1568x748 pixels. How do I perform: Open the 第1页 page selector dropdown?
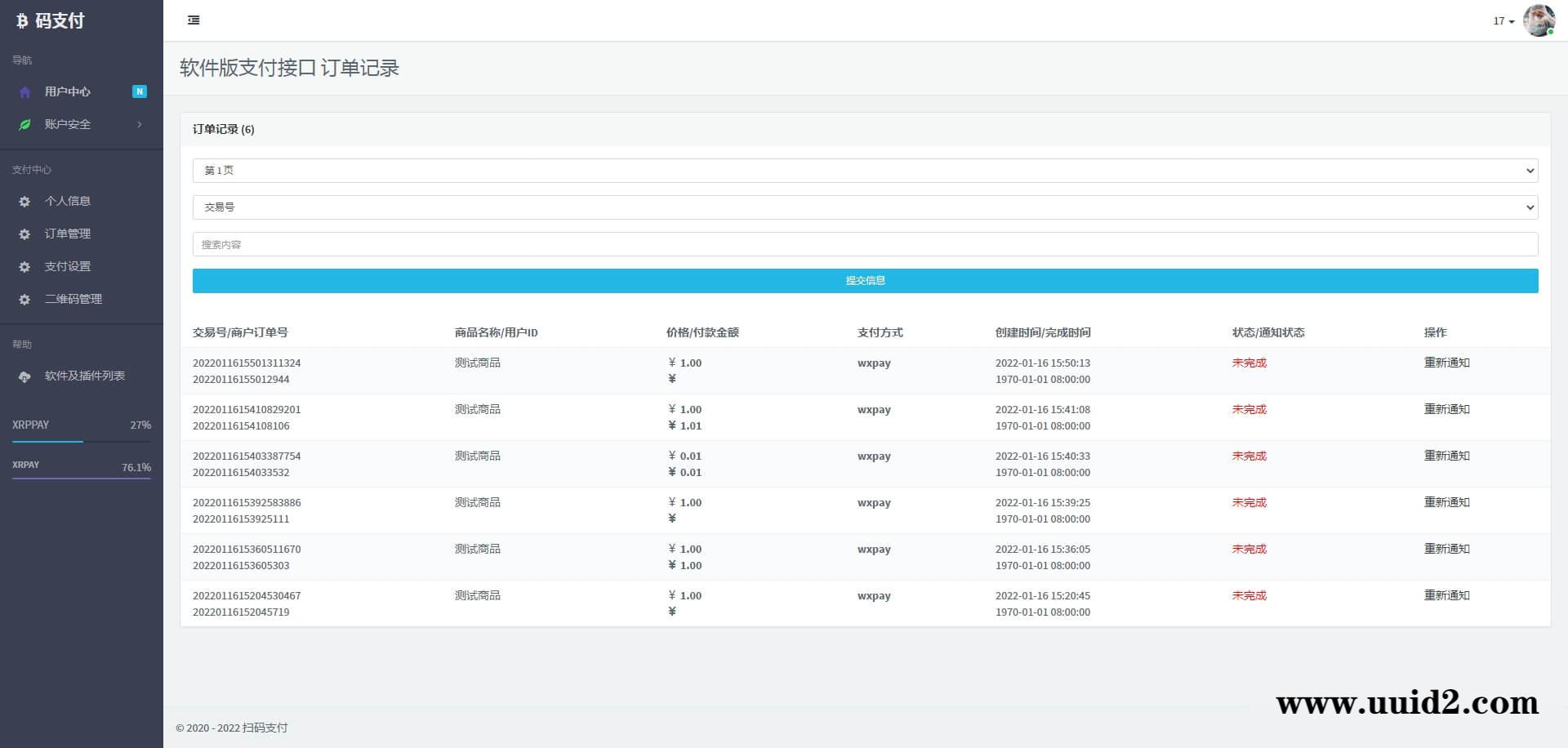(865, 171)
